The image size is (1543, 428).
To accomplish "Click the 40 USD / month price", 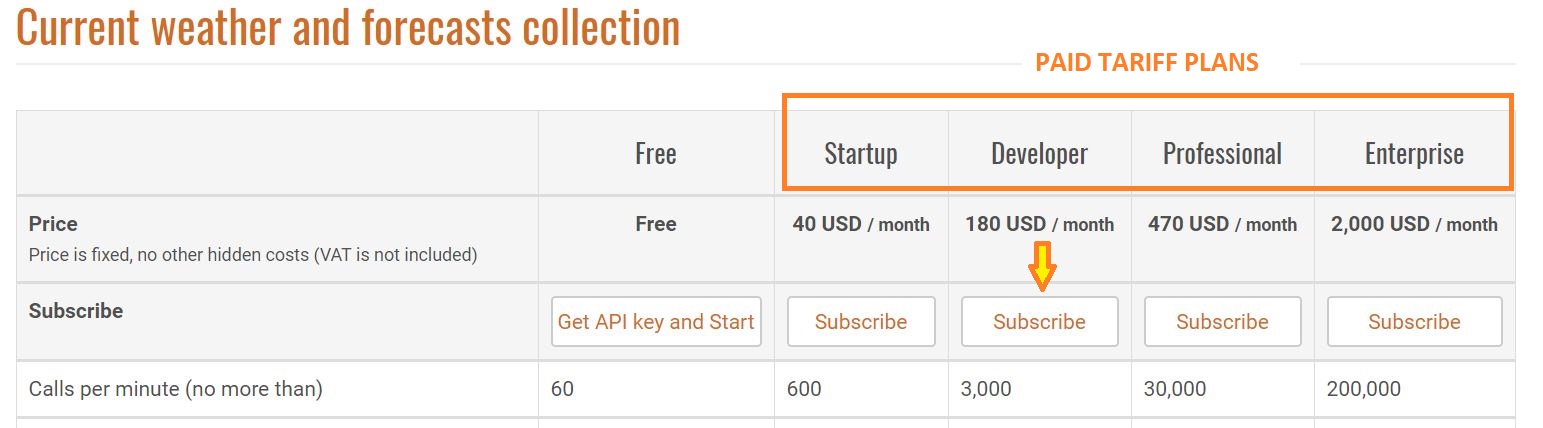I will click(x=861, y=224).
